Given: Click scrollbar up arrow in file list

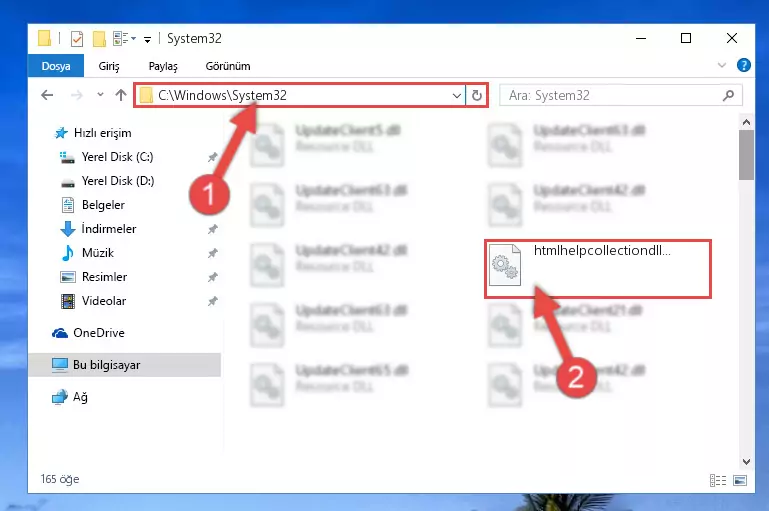Looking at the screenshot, I should (x=746, y=122).
